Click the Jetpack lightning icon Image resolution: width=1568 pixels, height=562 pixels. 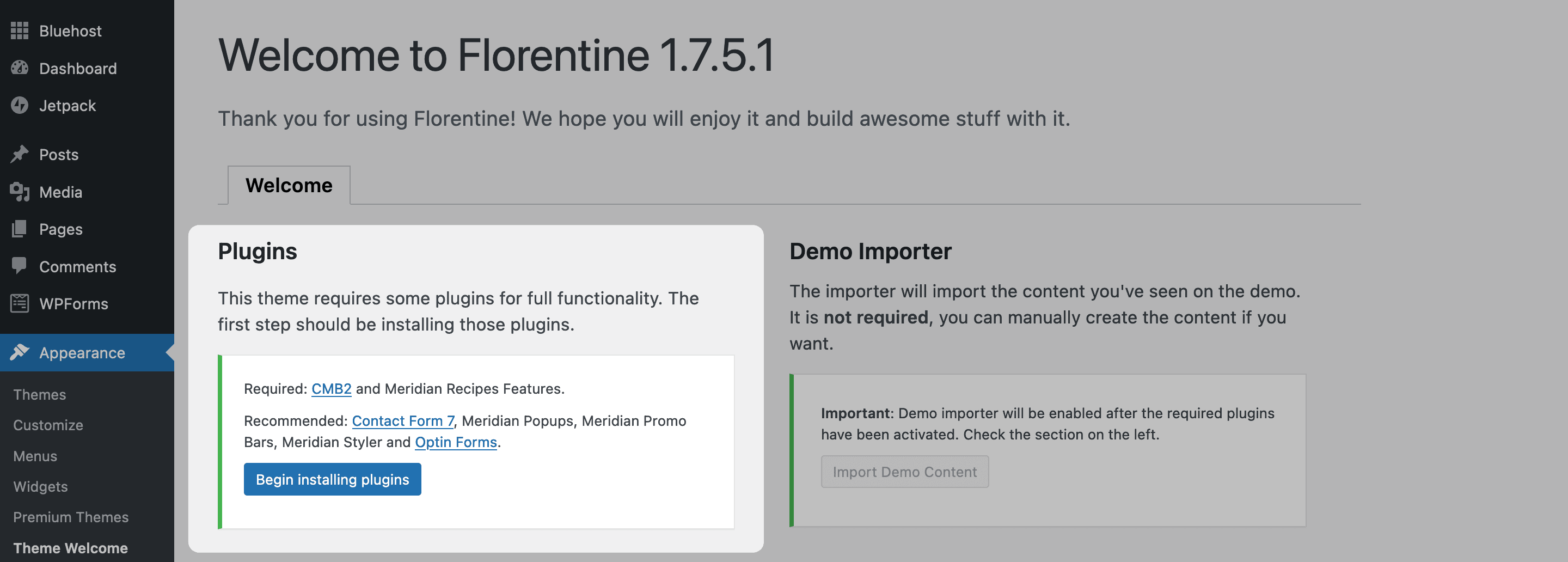click(x=20, y=105)
